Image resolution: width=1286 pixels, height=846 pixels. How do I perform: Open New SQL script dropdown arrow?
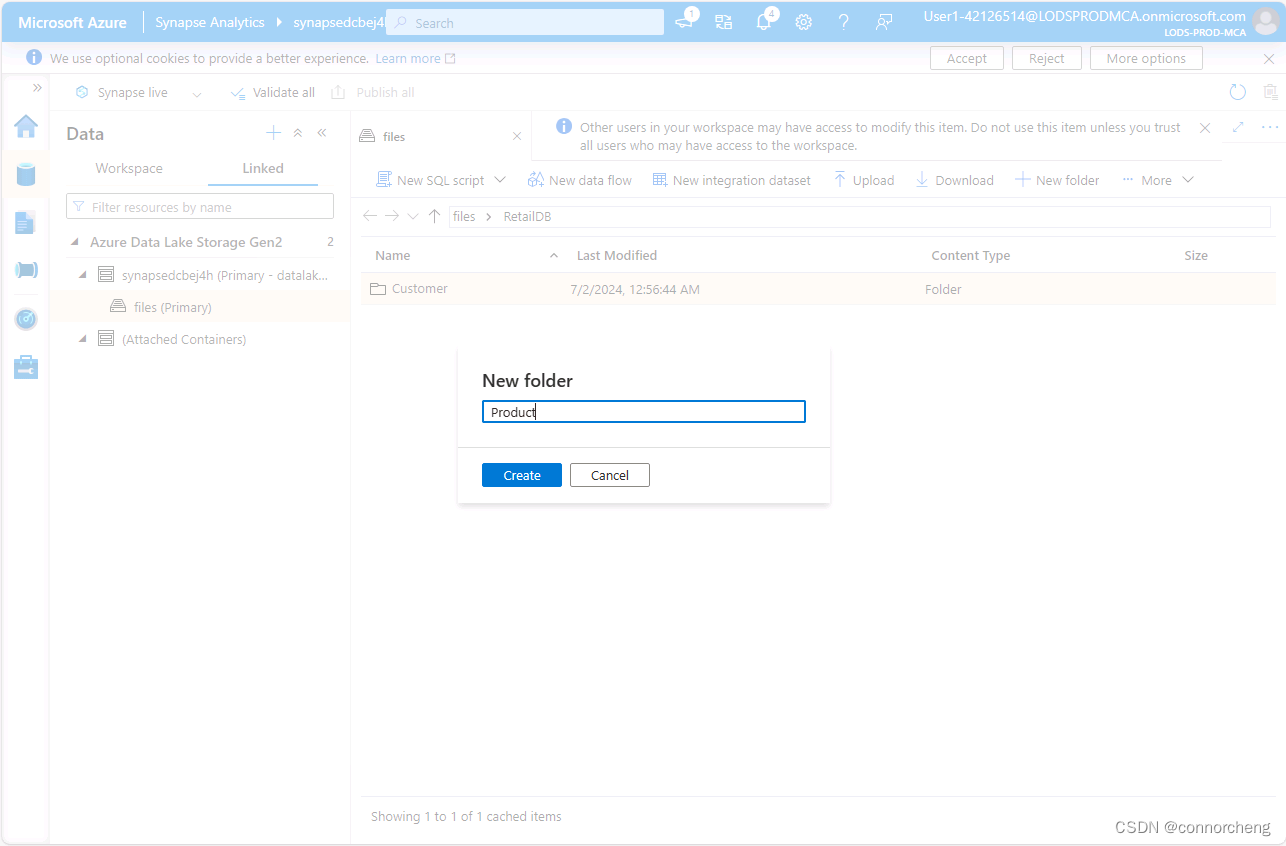[500, 180]
